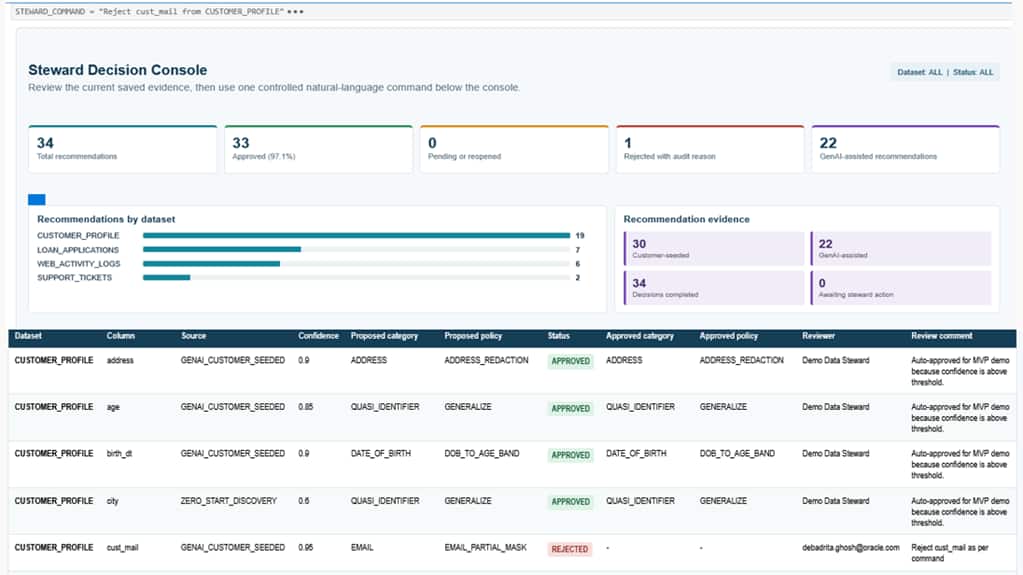
Task: Click the APPROVED badge in the age row
Action: pos(570,409)
